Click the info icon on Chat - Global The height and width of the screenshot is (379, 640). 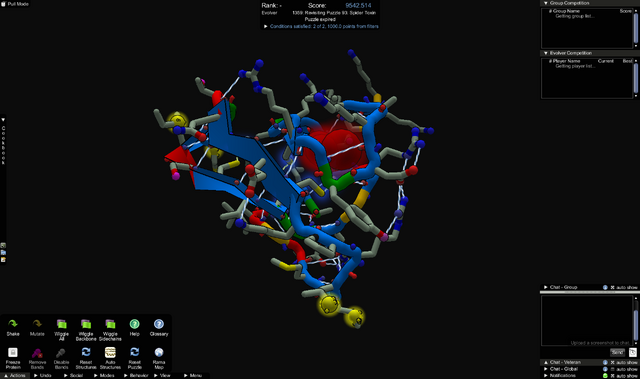[x=605, y=369]
